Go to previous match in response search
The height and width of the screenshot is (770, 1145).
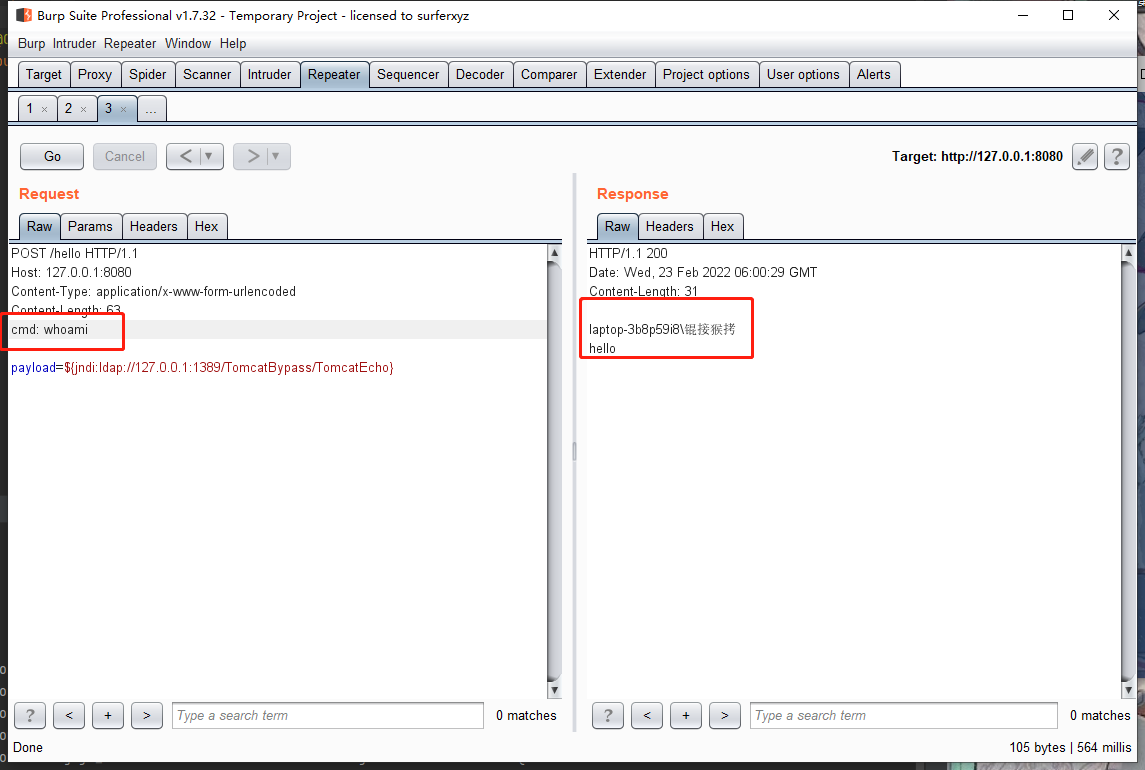646,715
